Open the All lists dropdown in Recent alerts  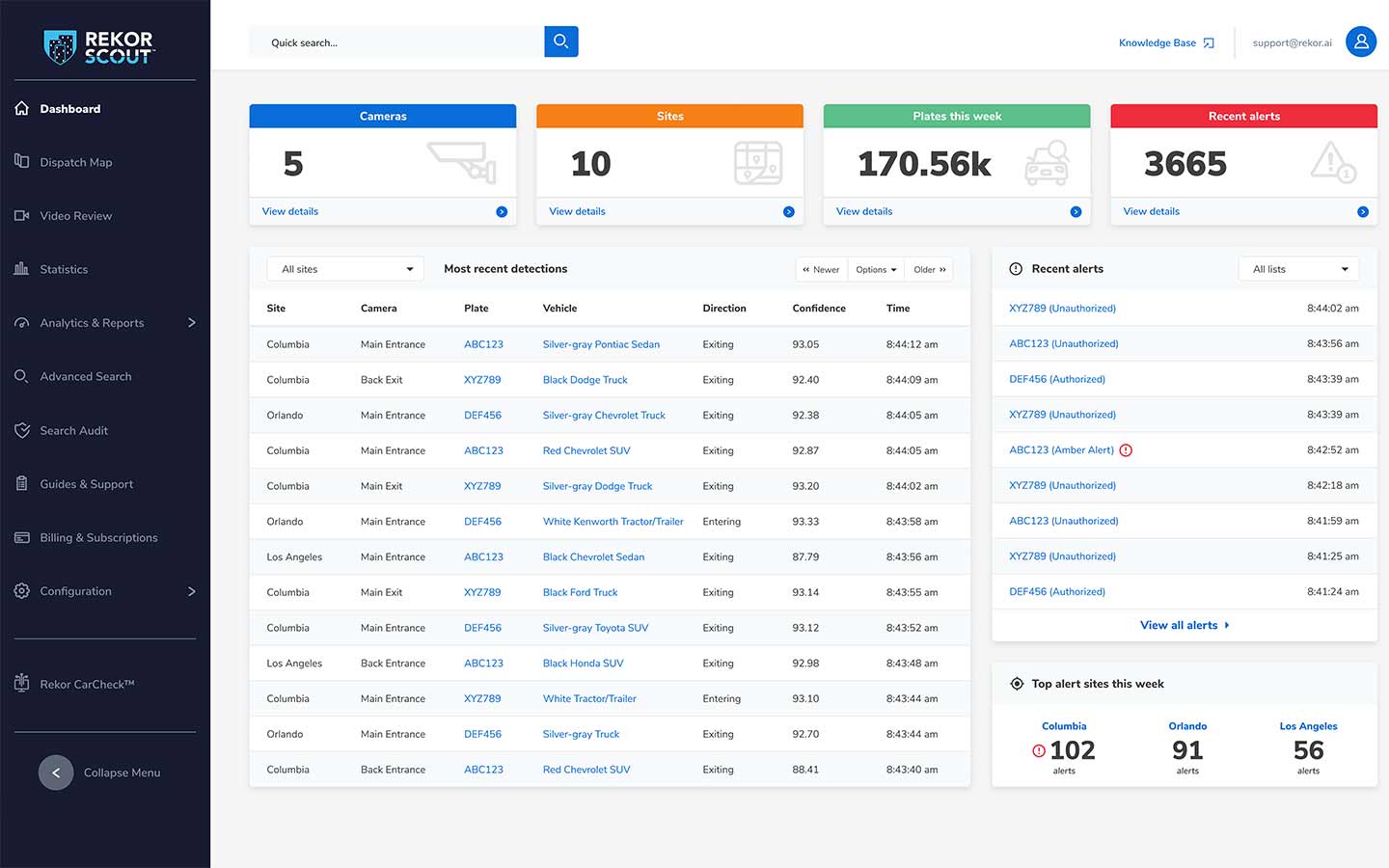pos(1298,269)
